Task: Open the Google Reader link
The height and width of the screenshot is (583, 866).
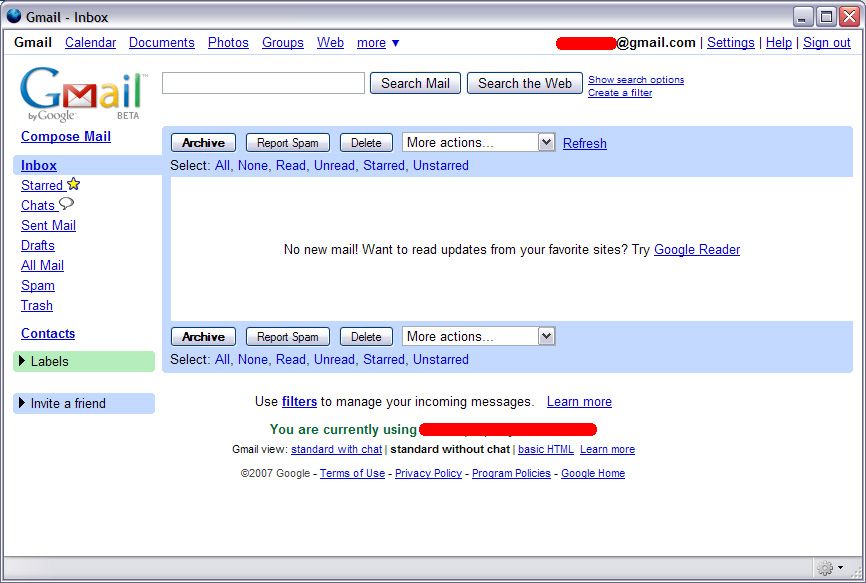Action: point(697,250)
